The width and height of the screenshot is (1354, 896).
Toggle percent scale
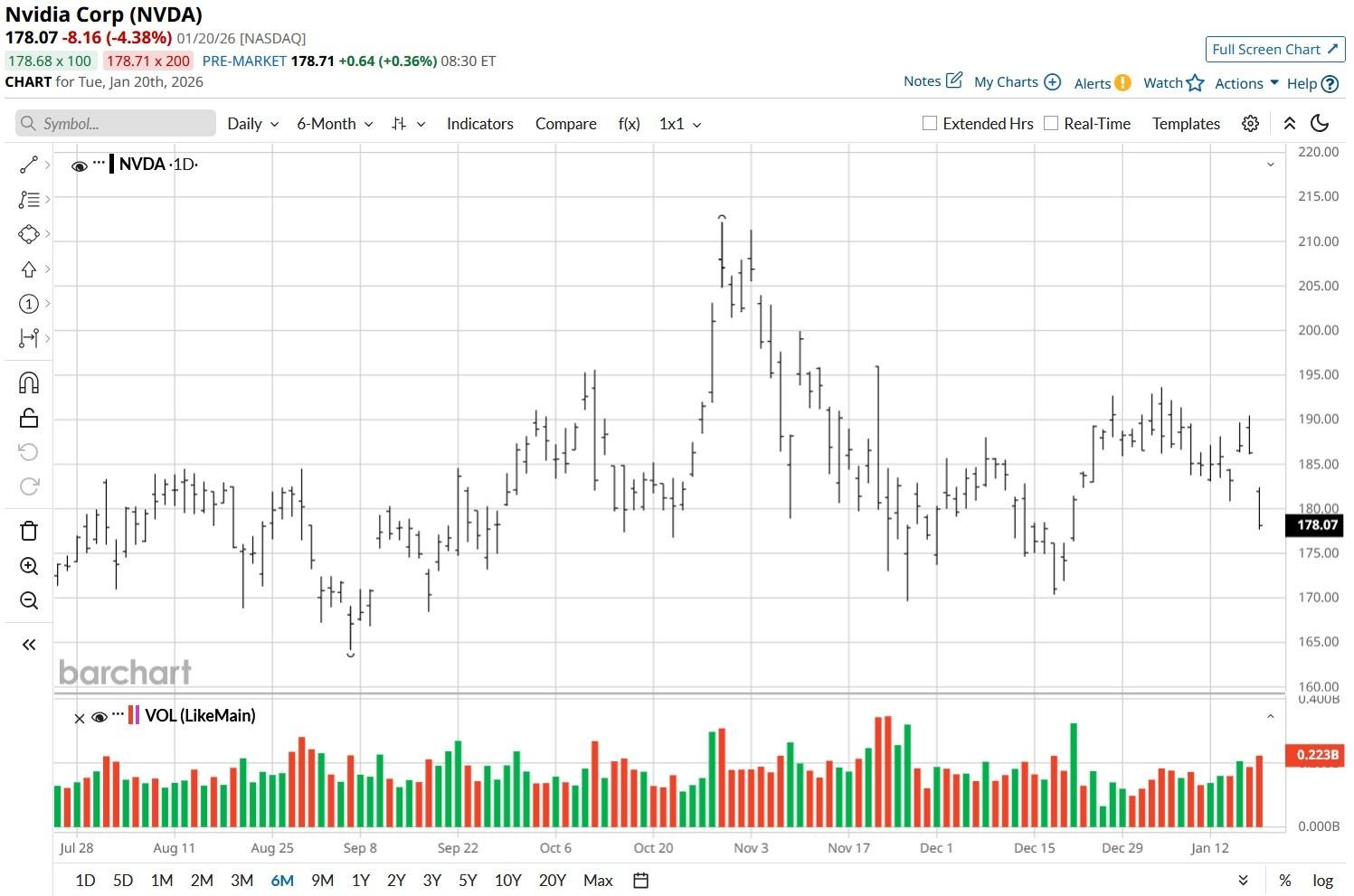pyautogui.click(x=1285, y=881)
